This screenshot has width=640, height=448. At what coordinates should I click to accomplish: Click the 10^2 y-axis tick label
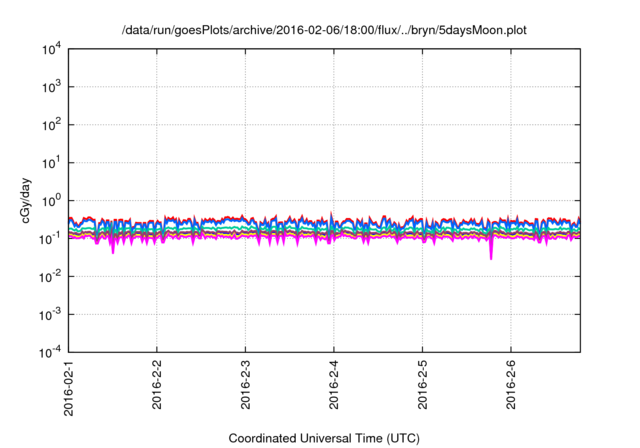point(52,125)
